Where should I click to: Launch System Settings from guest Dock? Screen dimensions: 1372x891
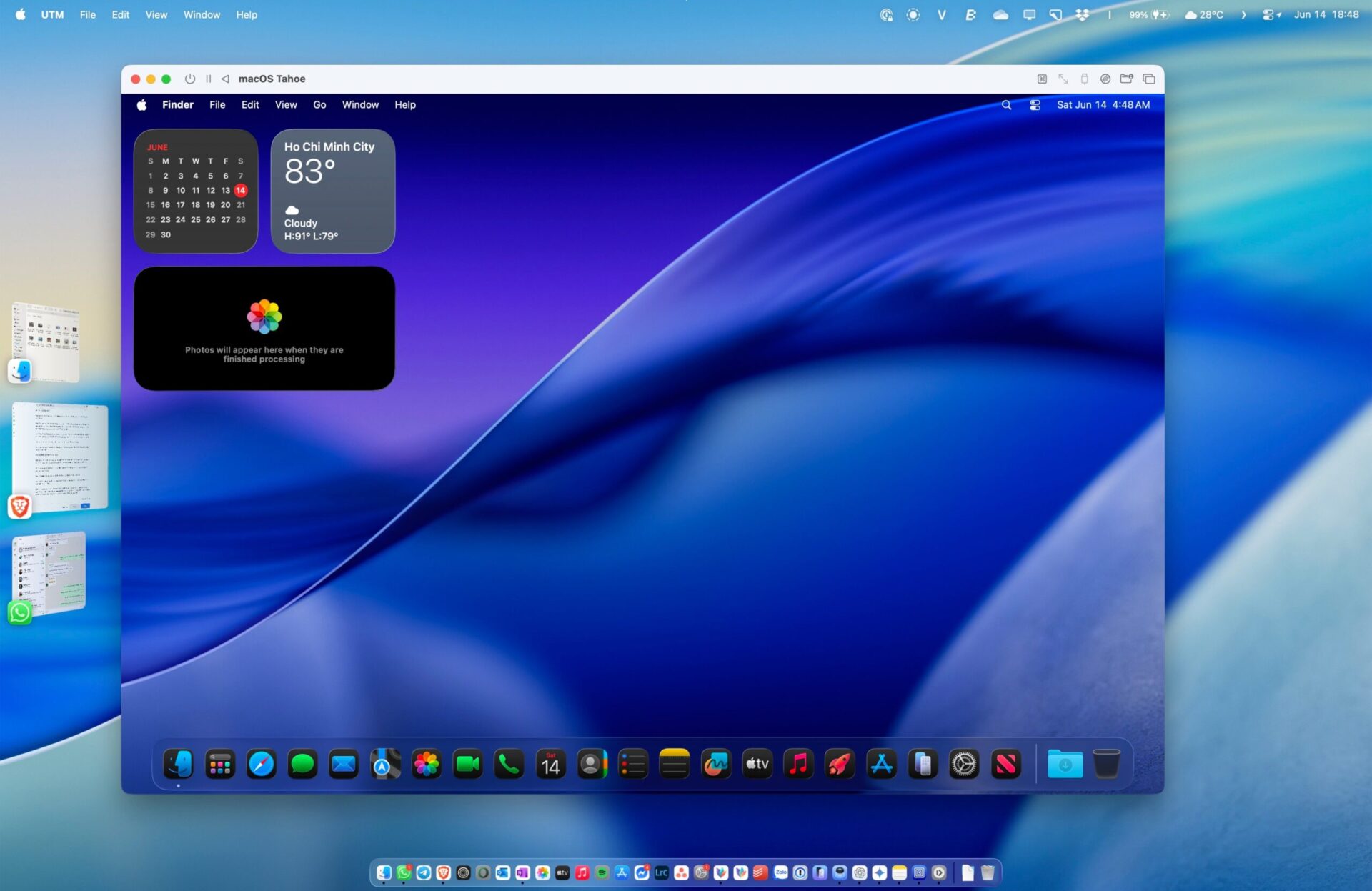click(963, 765)
